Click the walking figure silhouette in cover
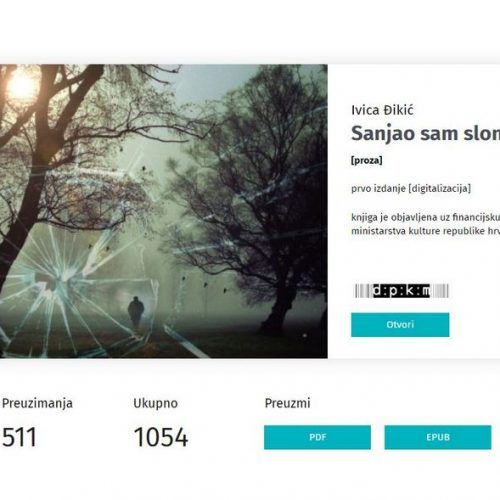 tap(136, 312)
